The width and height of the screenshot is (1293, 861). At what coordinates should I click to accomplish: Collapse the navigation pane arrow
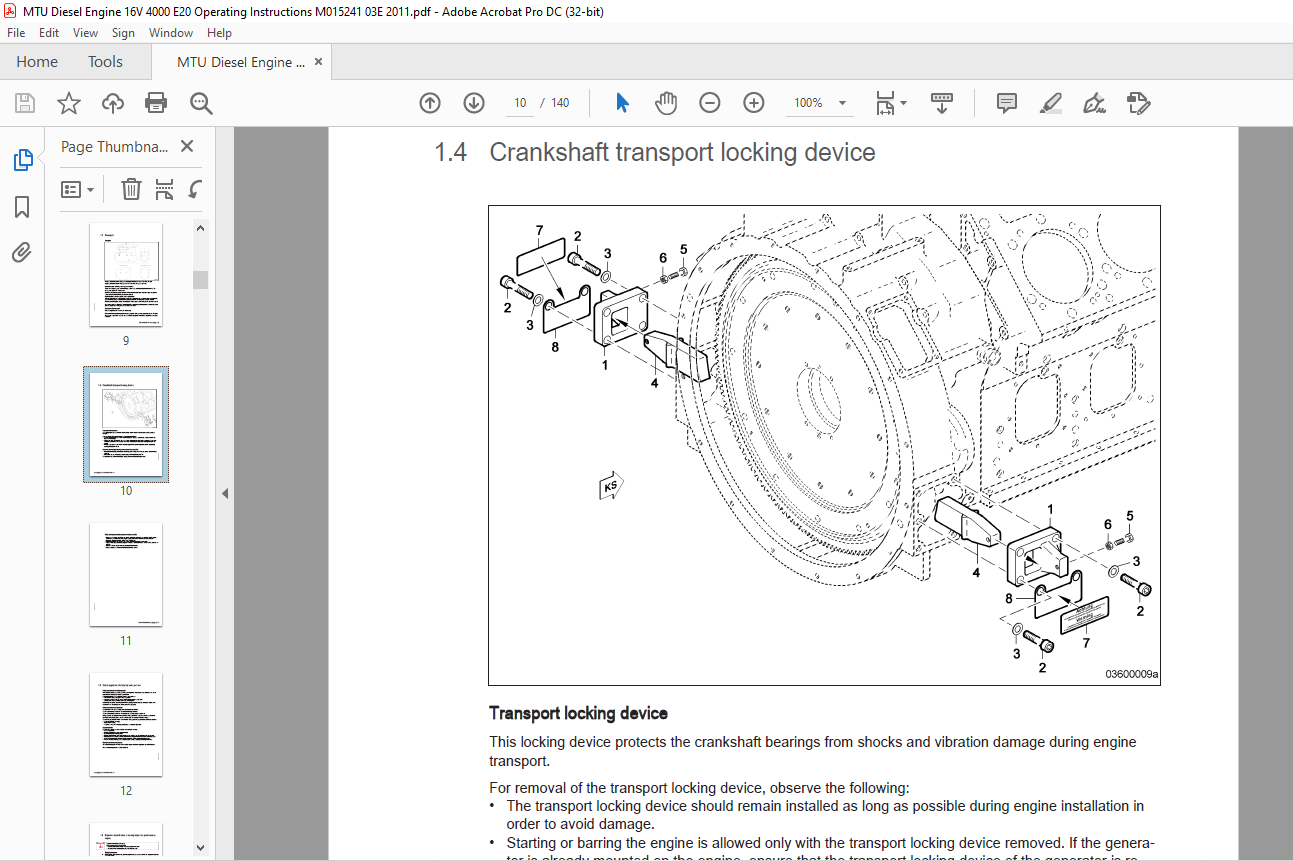tap(225, 493)
